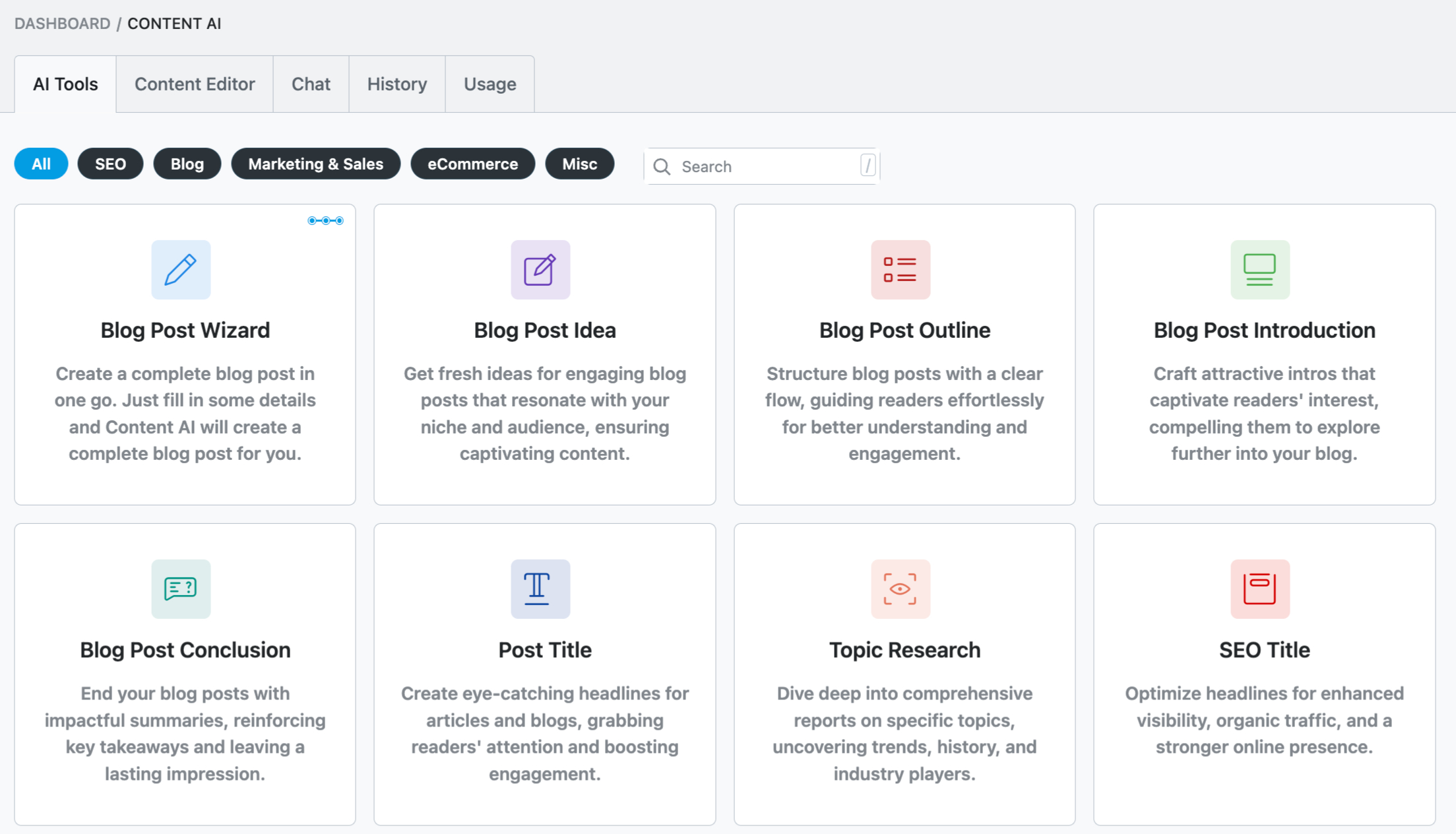The width and height of the screenshot is (1456, 834).
Task: Filter by eCommerce category
Action: [x=472, y=164]
